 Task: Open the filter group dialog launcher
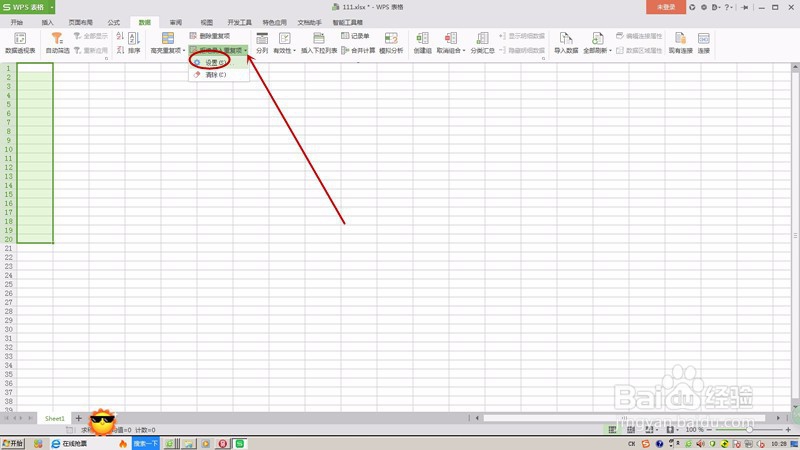point(107,59)
